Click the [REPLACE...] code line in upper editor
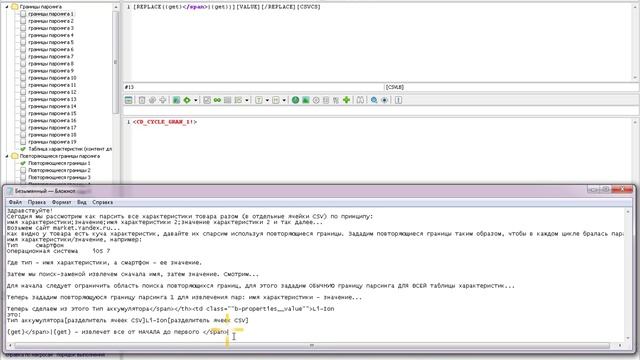640x360 pixels. [227, 7]
